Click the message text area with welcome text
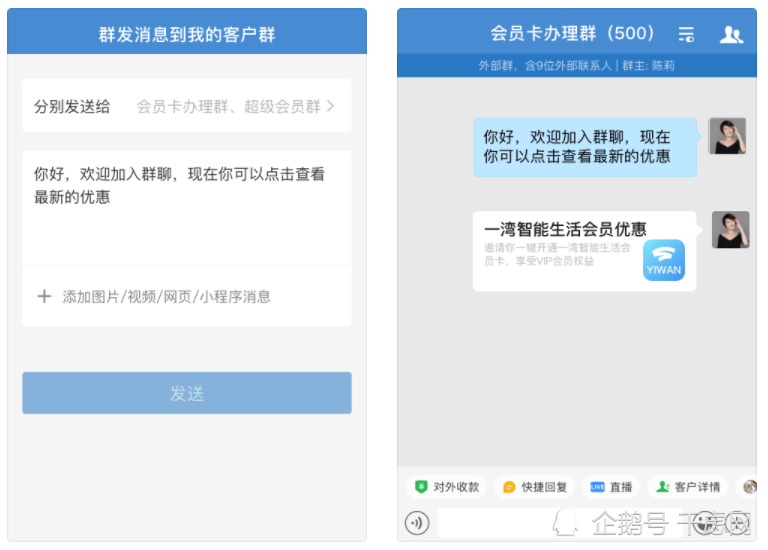 click(x=187, y=208)
